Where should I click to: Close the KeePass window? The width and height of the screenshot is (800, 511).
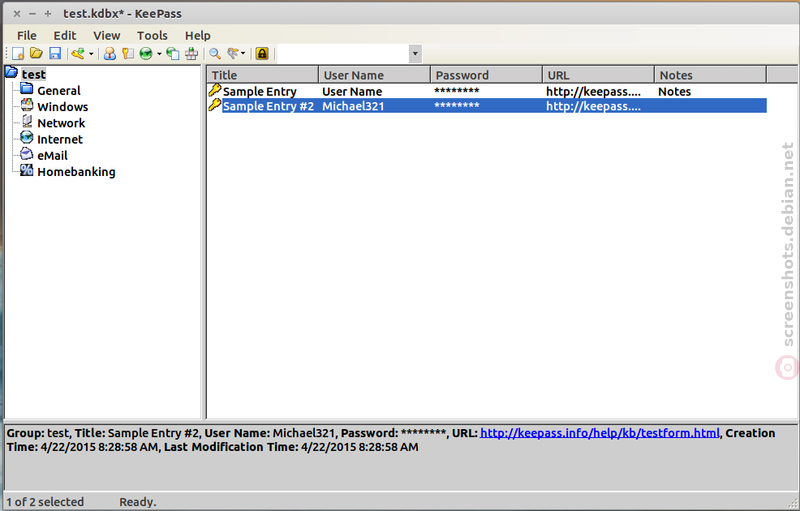[x=17, y=14]
